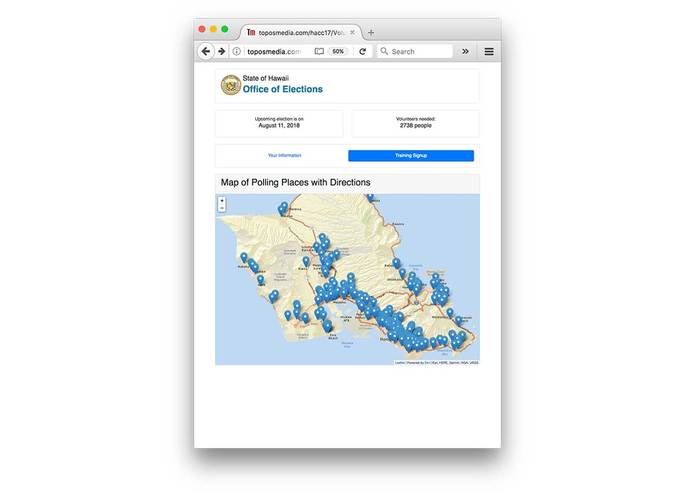The image size is (695, 494).
Task: Click the red close window button
Action: point(202,29)
